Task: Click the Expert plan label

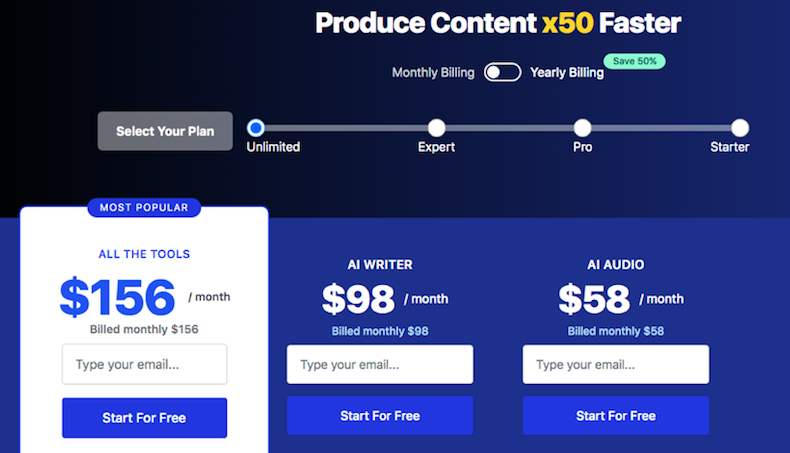Action: [x=436, y=147]
